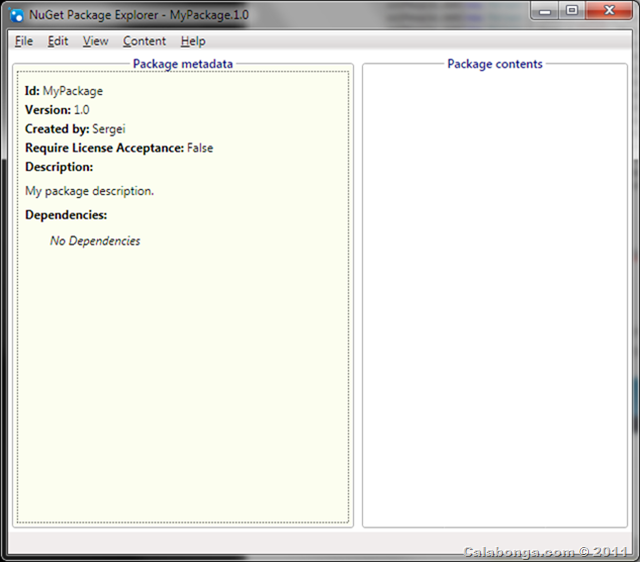Open the Edit menu

(x=58, y=41)
